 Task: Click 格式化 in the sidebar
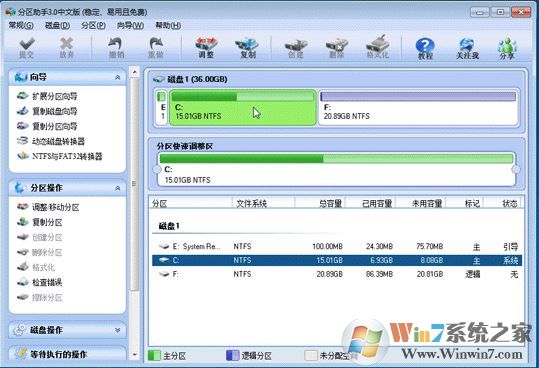[x=36, y=267]
